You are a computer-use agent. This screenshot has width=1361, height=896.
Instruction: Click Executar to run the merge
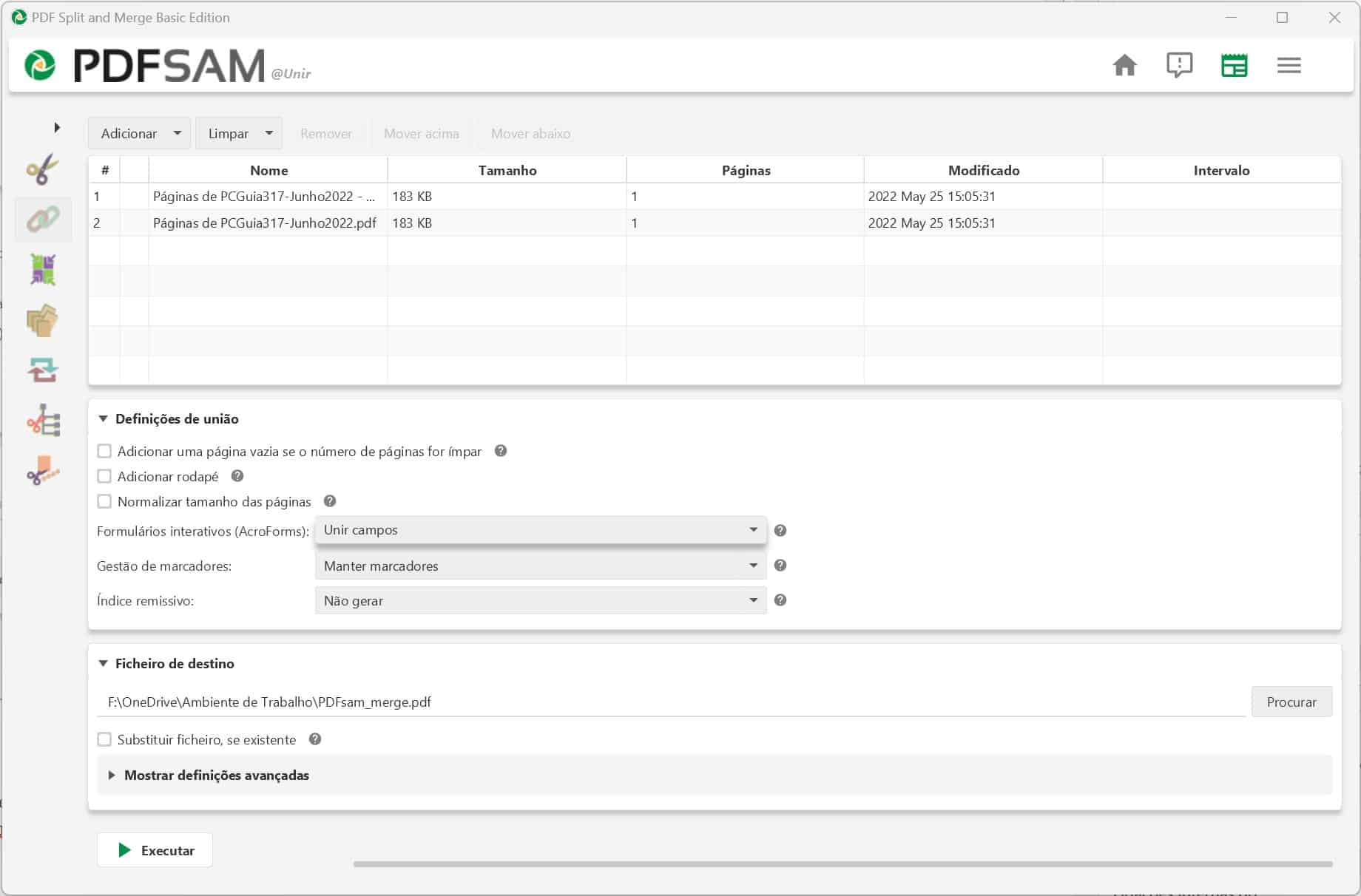click(155, 850)
